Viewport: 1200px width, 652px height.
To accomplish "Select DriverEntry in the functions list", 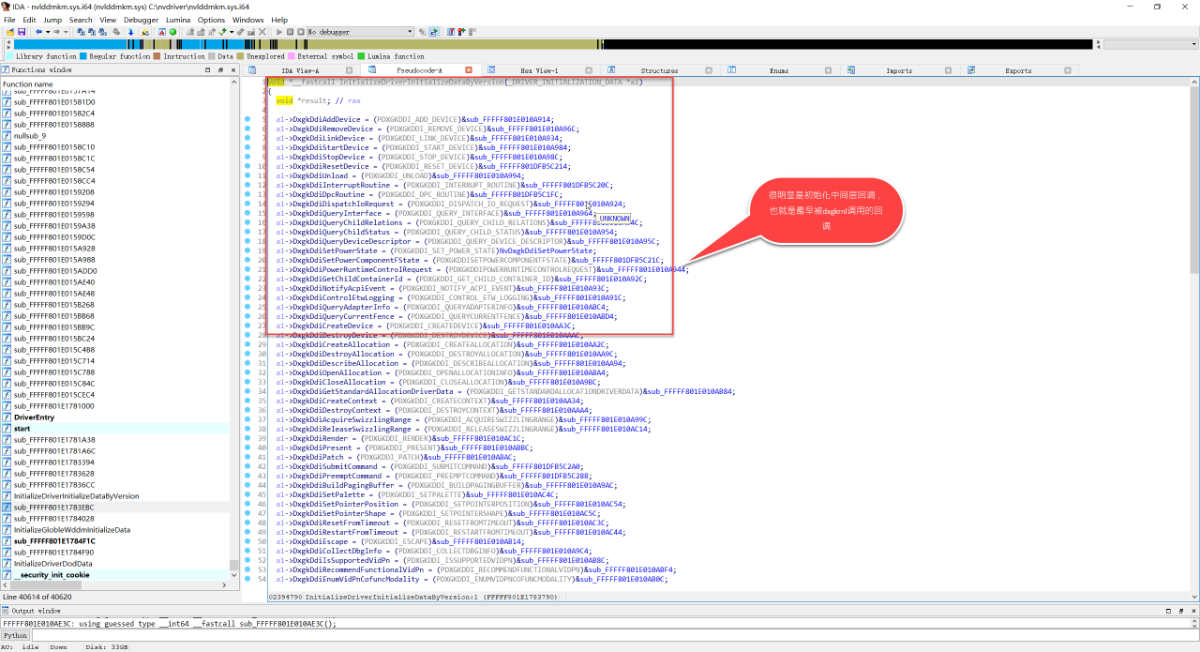I will coord(114,417).
